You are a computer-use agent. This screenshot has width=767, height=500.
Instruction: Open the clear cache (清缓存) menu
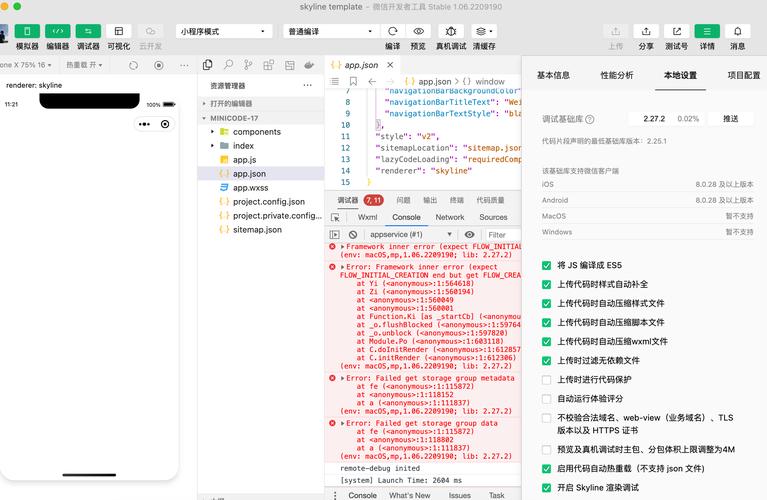click(x=484, y=31)
